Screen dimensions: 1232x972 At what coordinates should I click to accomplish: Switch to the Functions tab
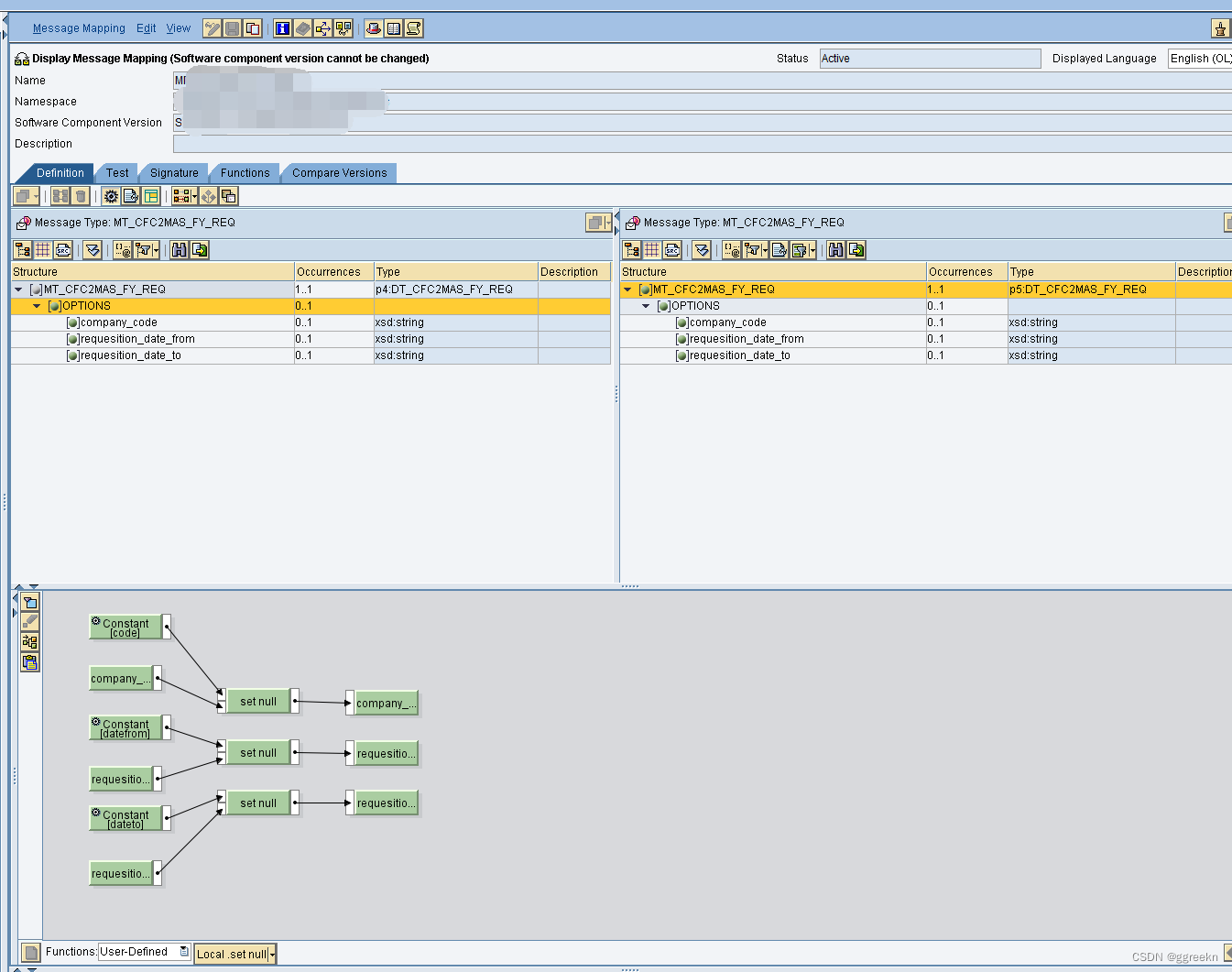pos(245,173)
